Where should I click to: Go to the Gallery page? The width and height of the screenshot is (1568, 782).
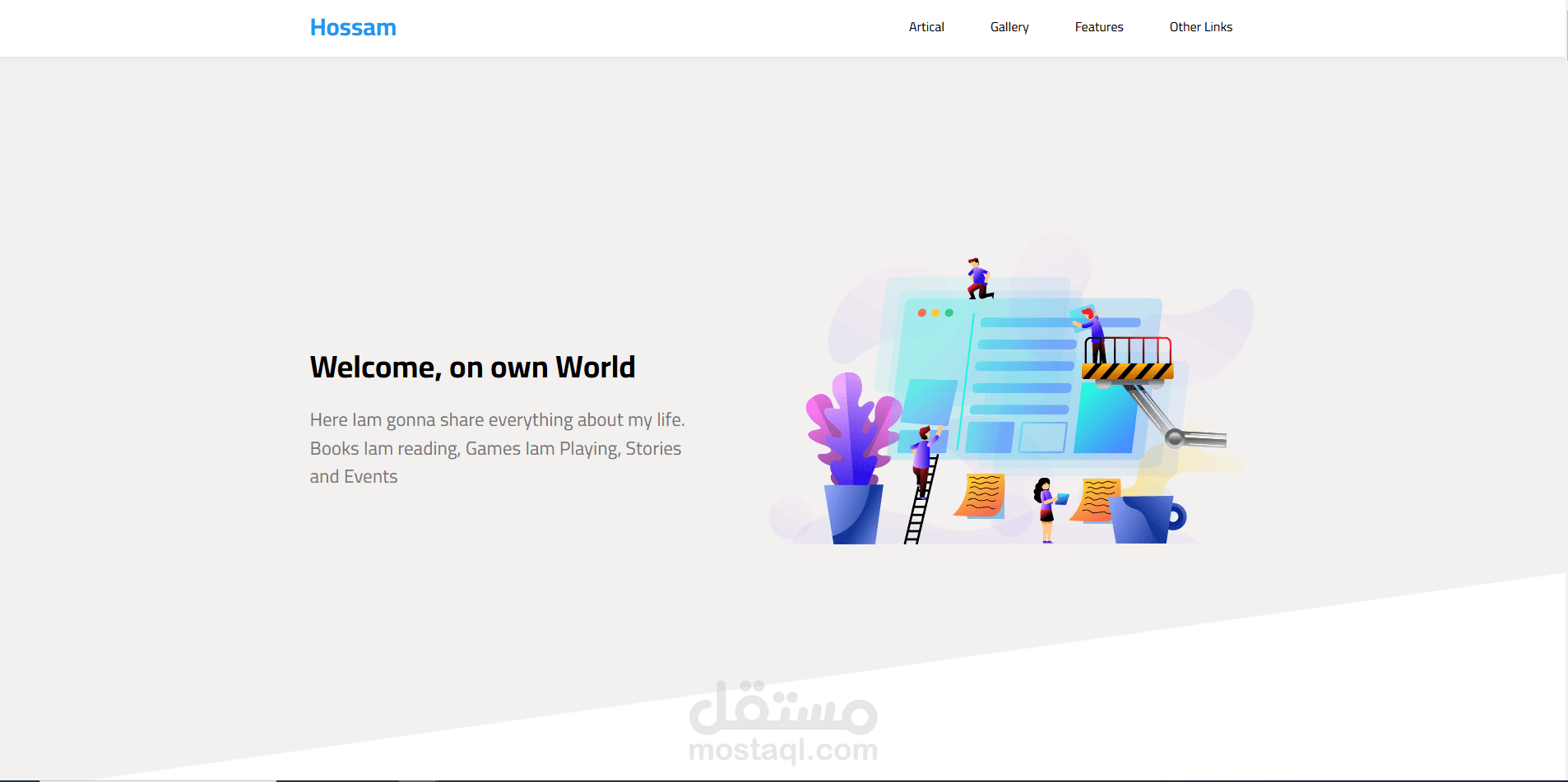[1009, 27]
